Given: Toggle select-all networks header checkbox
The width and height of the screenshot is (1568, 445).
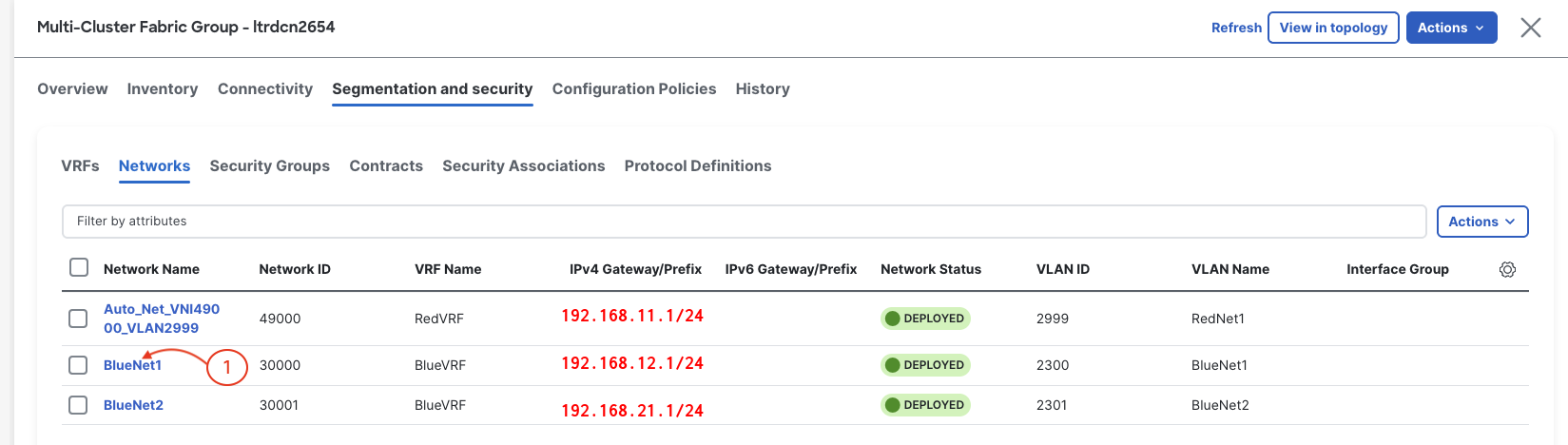Looking at the screenshot, I should tap(79, 268).
